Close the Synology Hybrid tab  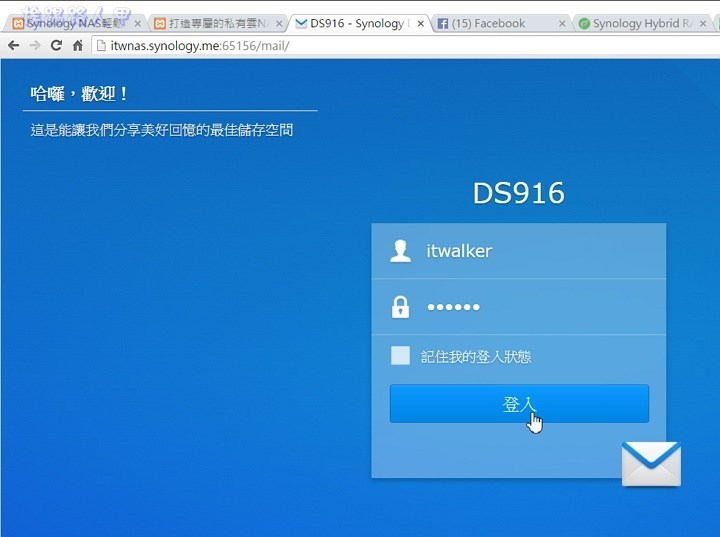[703, 23]
